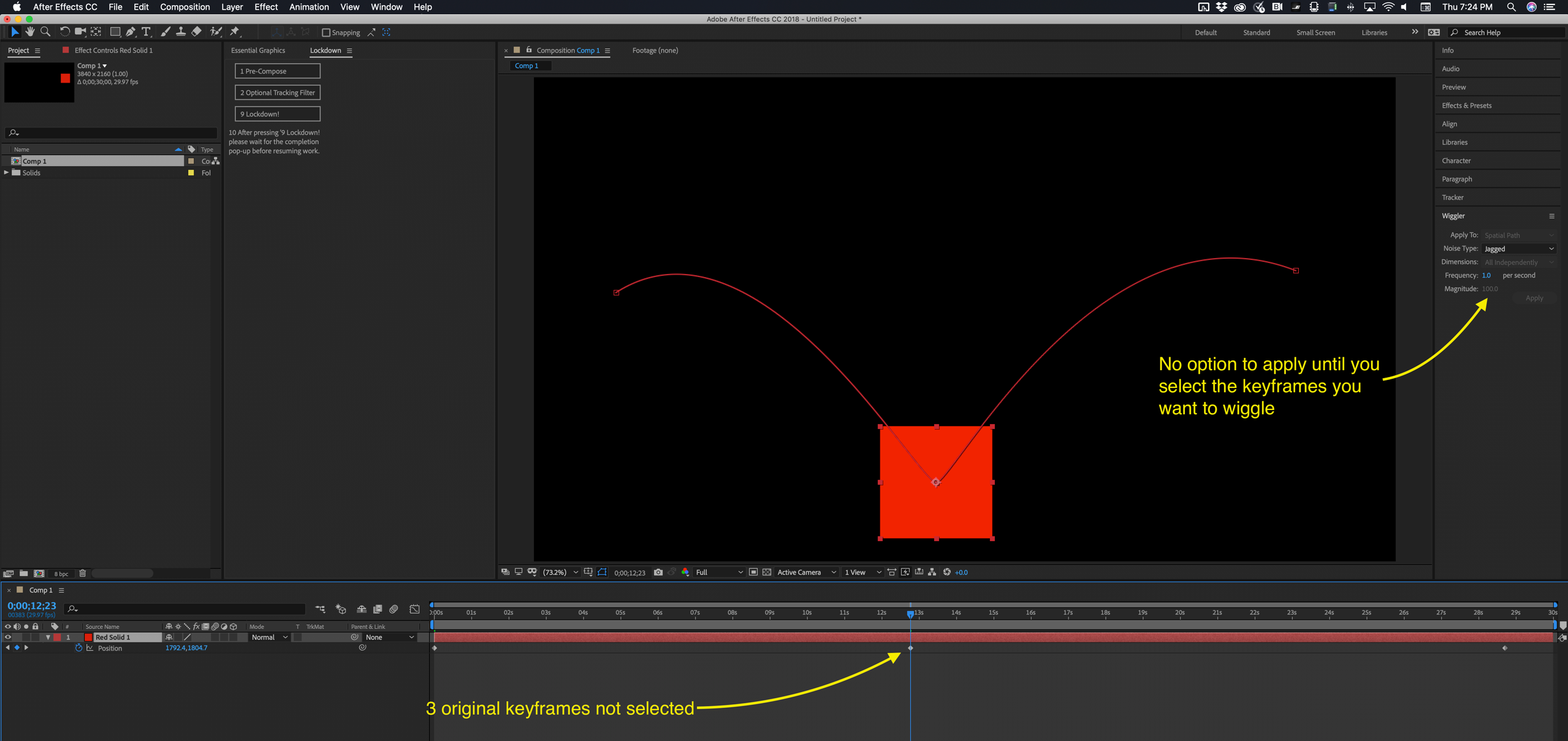1568x741 pixels.
Task: Click the red color swatch of Red Solid 1
Action: (x=88, y=637)
